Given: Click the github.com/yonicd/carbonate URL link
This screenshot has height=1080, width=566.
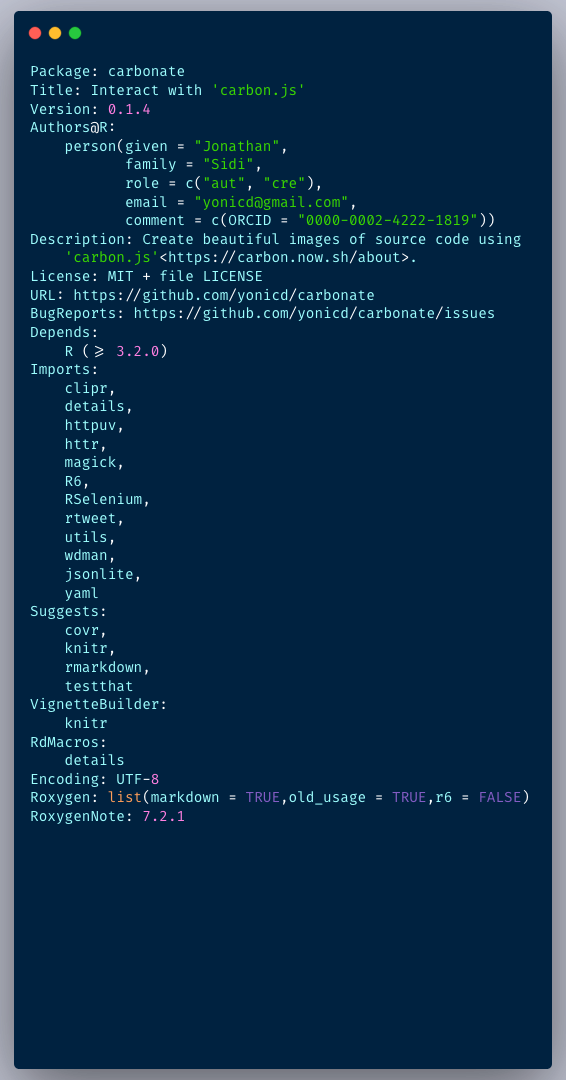Looking at the screenshot, I should 224,295.
